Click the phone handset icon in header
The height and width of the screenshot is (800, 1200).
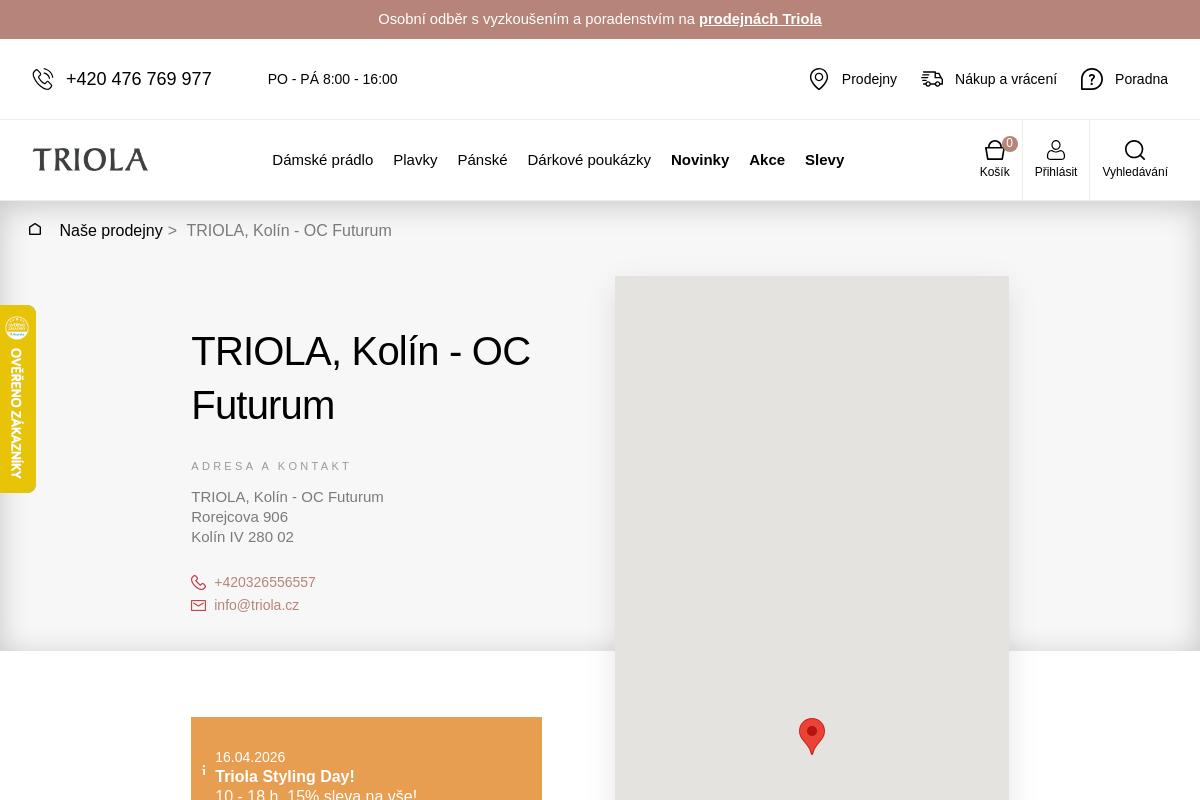42,79
